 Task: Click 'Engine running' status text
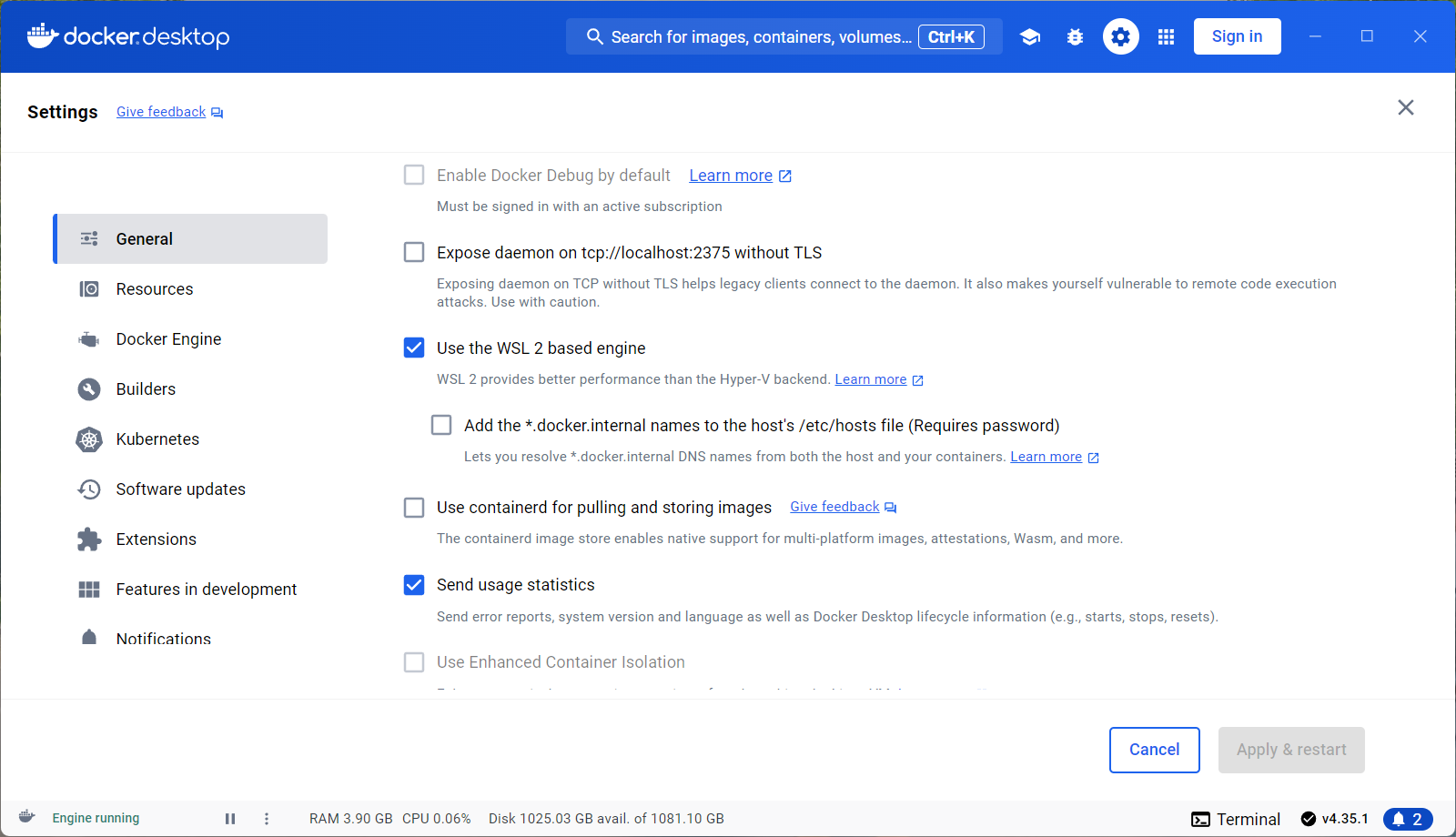point(96,818)
